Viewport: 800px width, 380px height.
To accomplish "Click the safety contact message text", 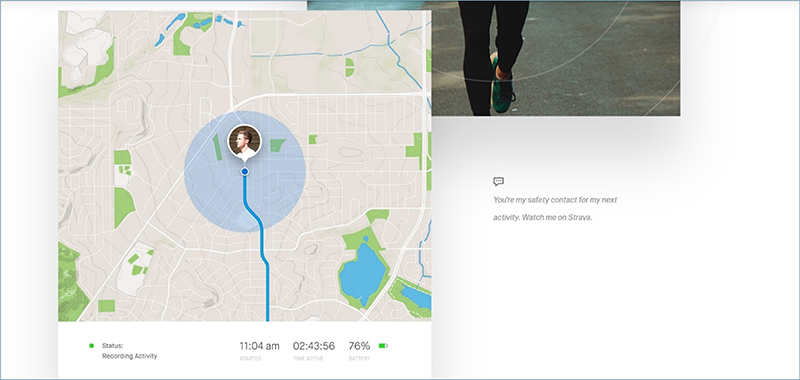I will point(555,209).
